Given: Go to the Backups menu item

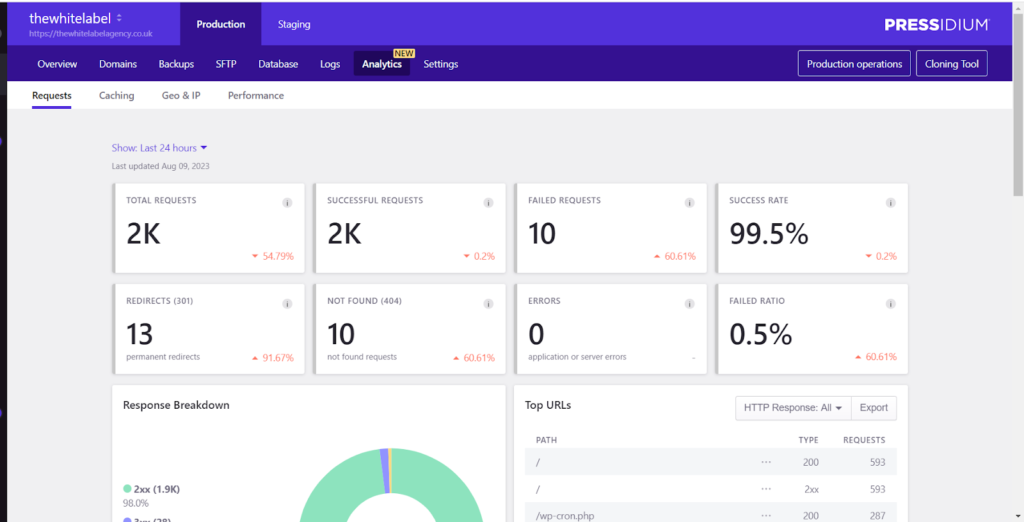Looking at the screenshot, I should [176, 64].
